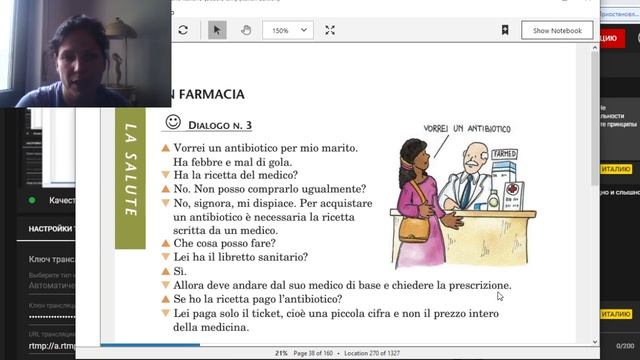The height and width of the screenshot is (360, 640).
Task: Click 'Location 270 of 1327' in status bar
Action: click(372, 353)
